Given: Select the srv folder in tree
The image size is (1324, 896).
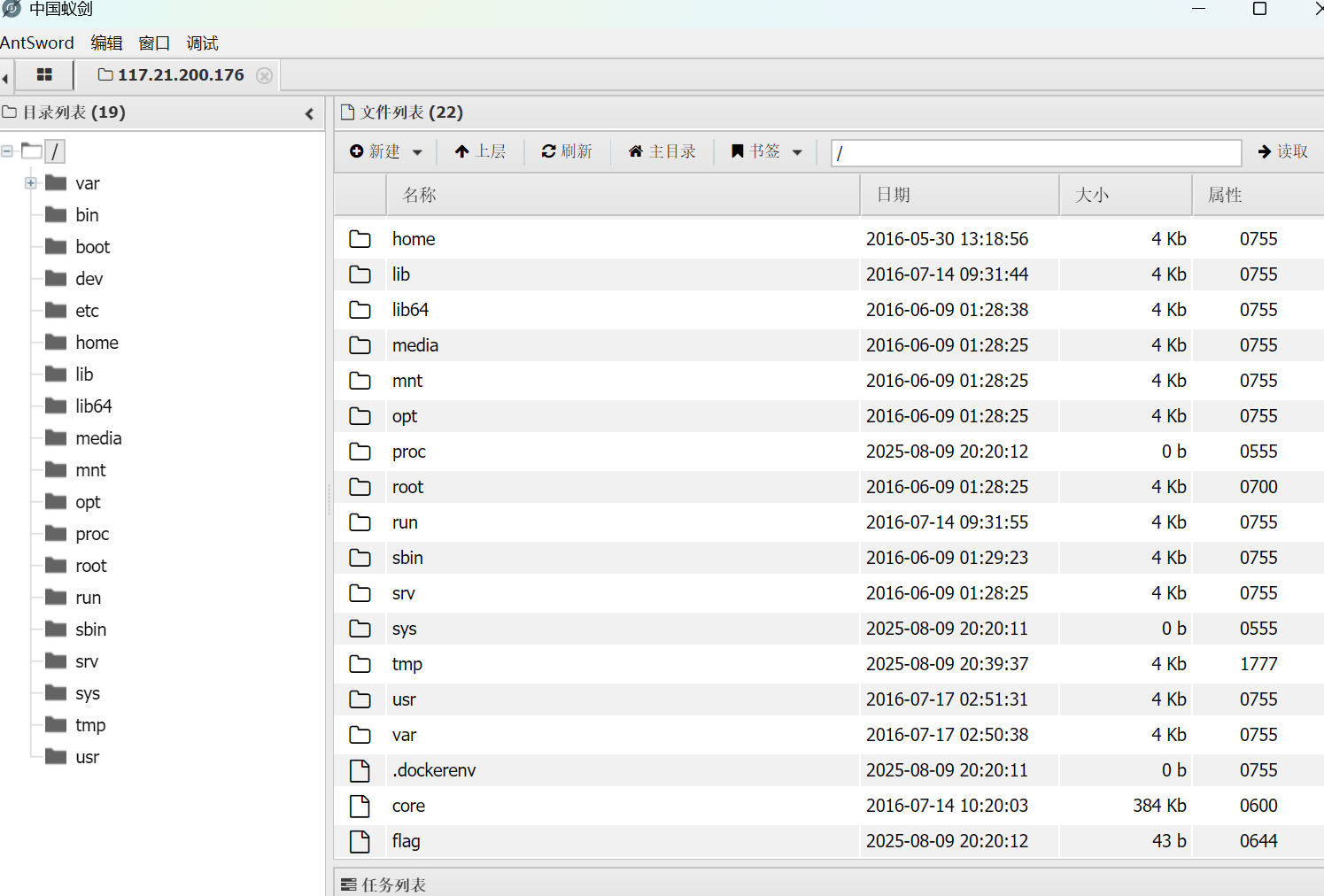Looking at the screenshot, I should pos(87,661).
